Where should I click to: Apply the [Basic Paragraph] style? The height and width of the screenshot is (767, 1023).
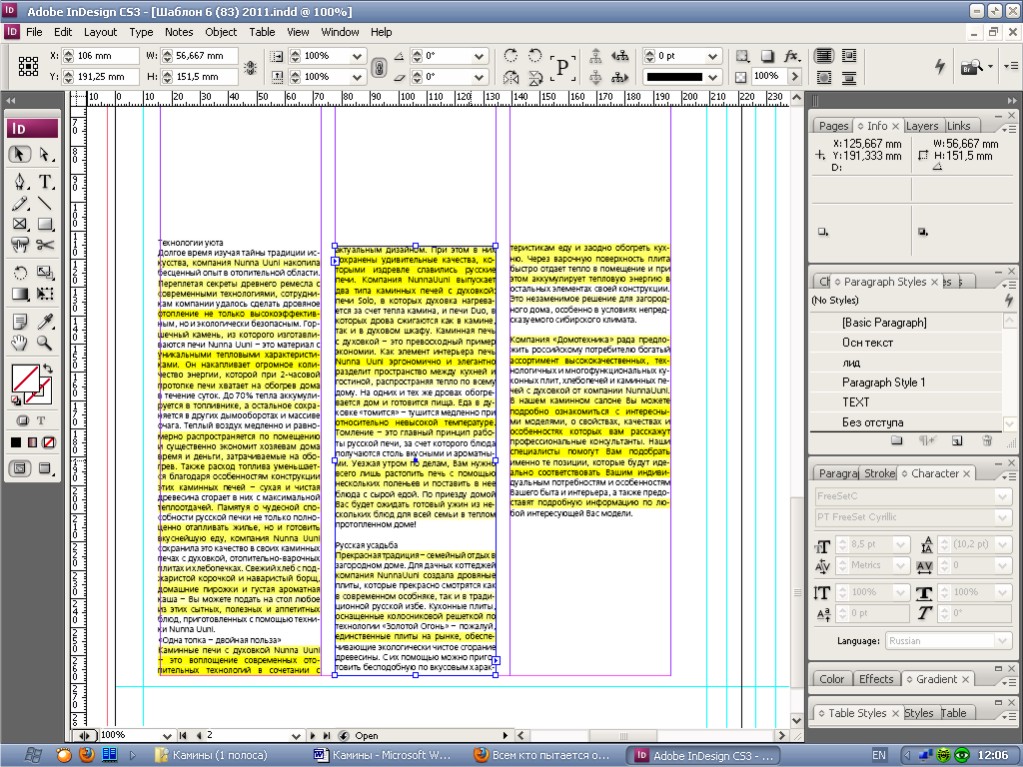tap(906, 322)
